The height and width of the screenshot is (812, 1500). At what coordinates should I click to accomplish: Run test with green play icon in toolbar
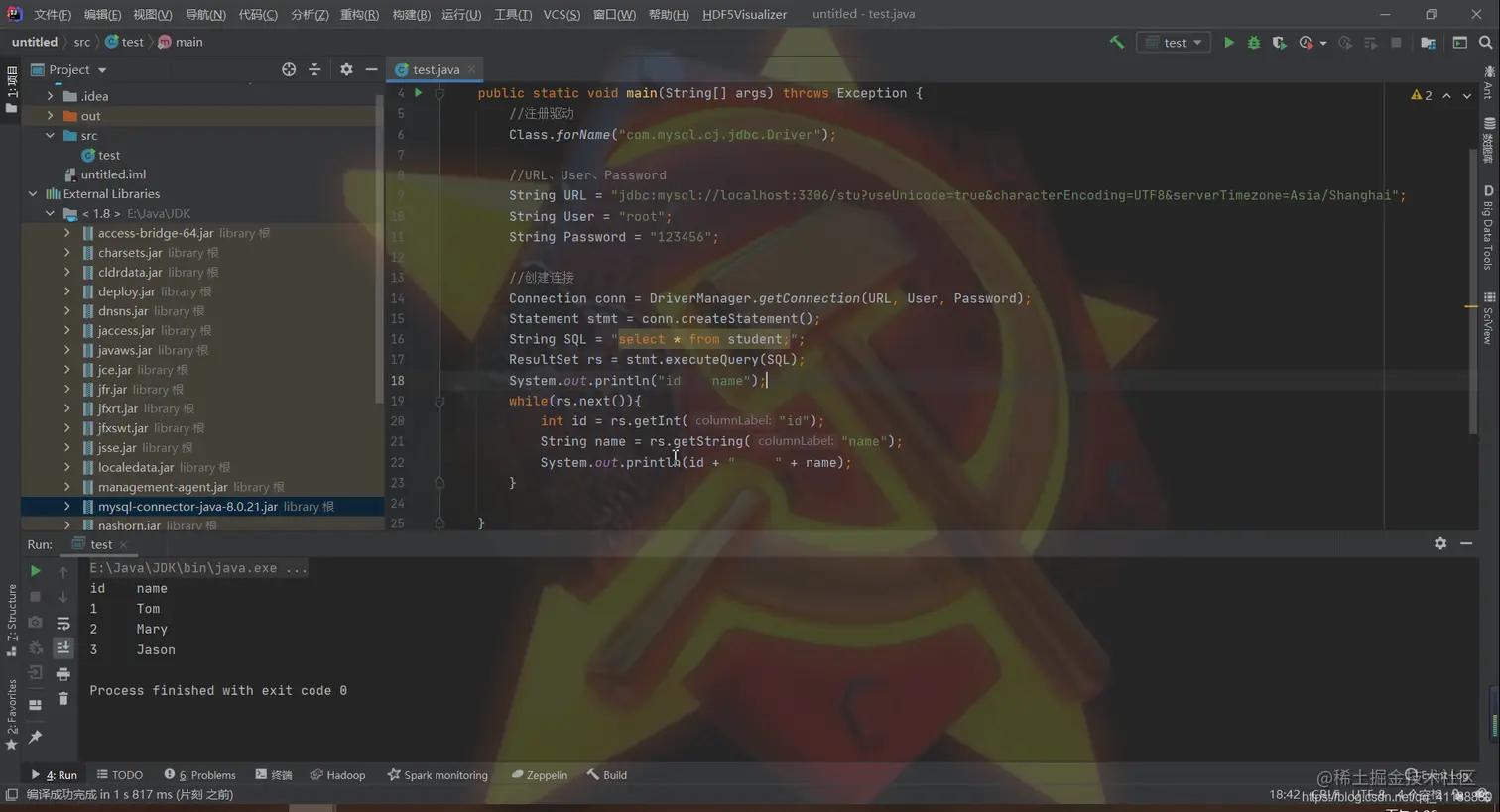pos(1229,43)
